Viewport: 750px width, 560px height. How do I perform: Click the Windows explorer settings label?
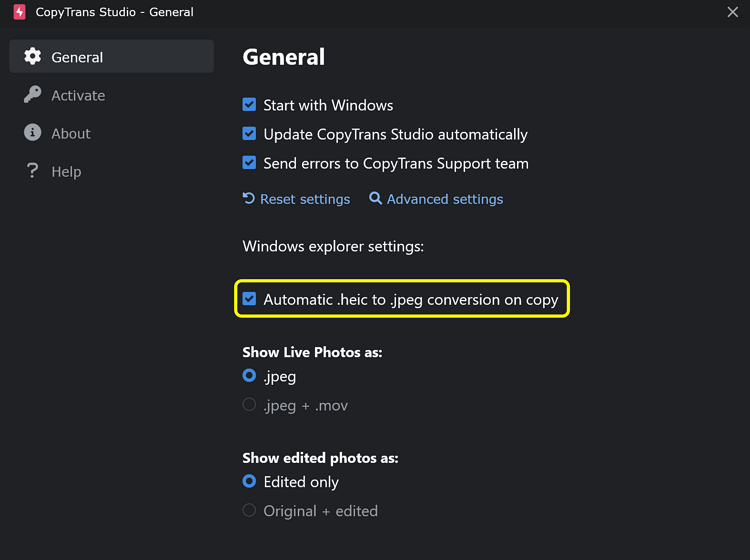[333, 247]
